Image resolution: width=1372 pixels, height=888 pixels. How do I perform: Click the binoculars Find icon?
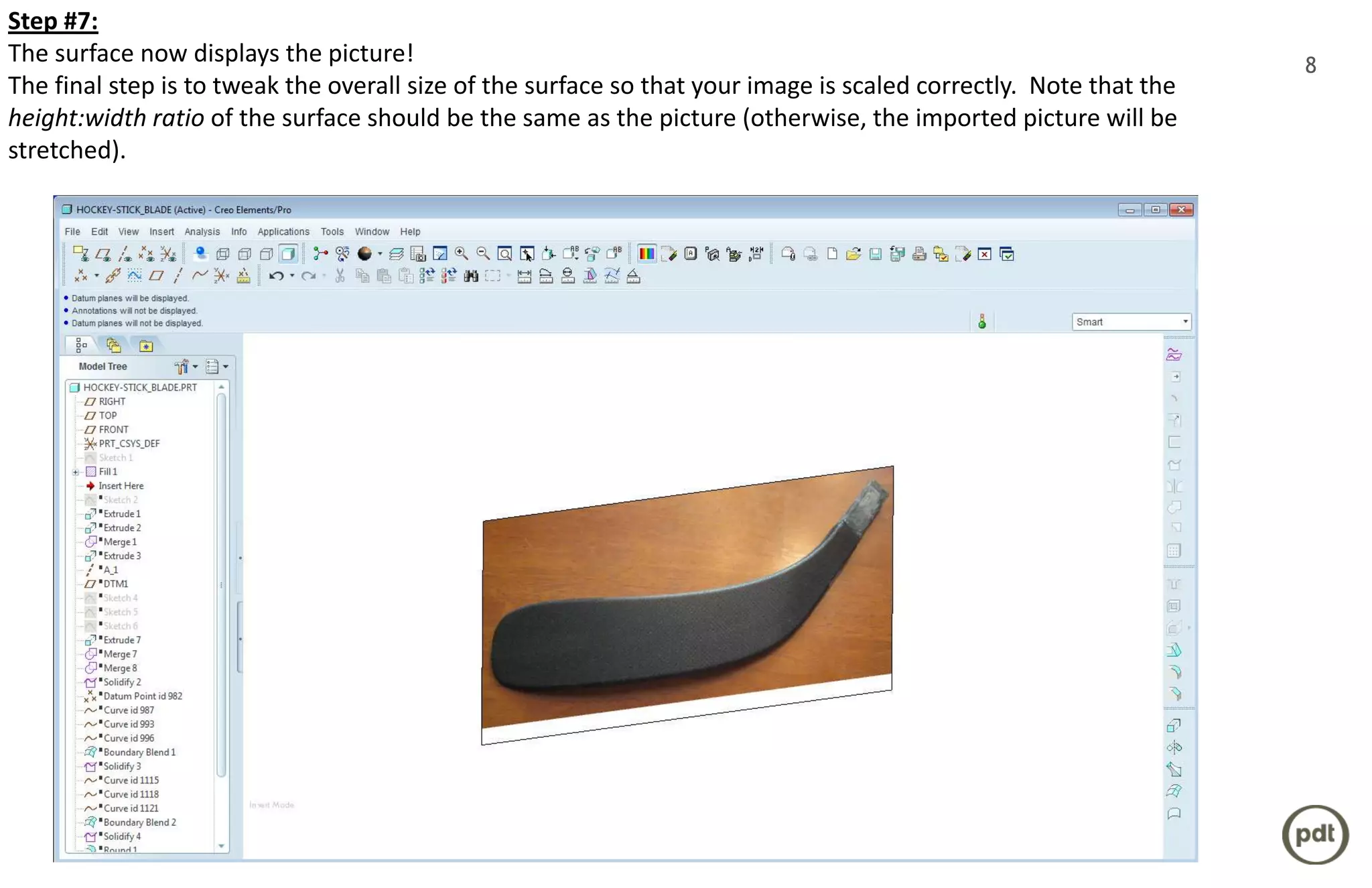pos(471,276)
